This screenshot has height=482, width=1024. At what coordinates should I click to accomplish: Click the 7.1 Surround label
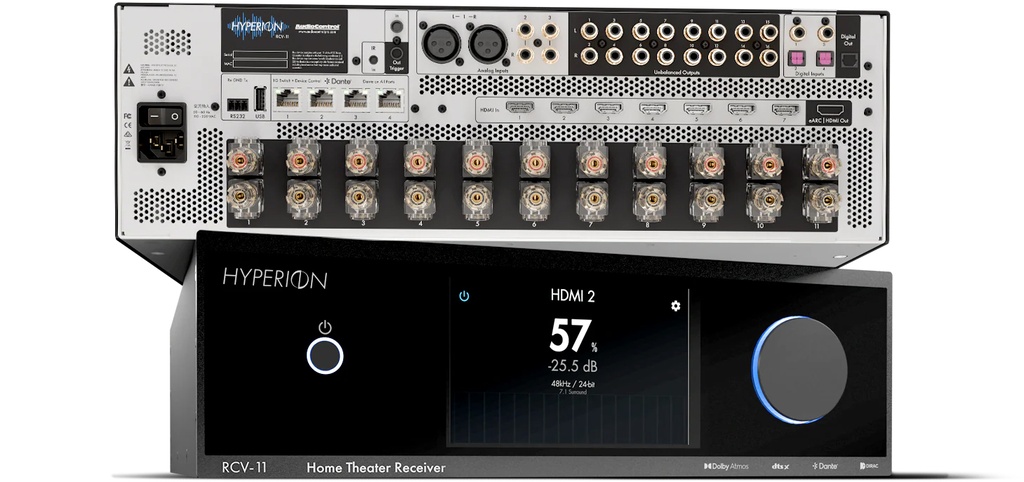point(573,393)
